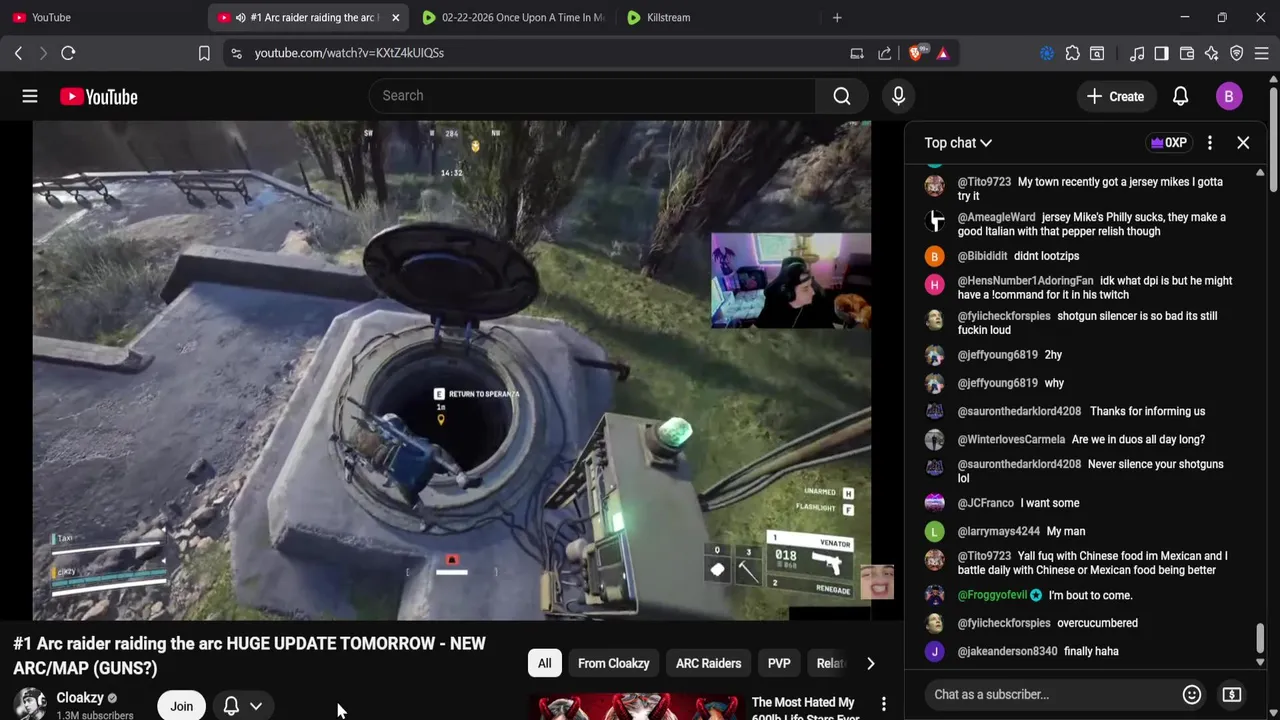Click the laughing emoji reaction over video

pos(877,582)
